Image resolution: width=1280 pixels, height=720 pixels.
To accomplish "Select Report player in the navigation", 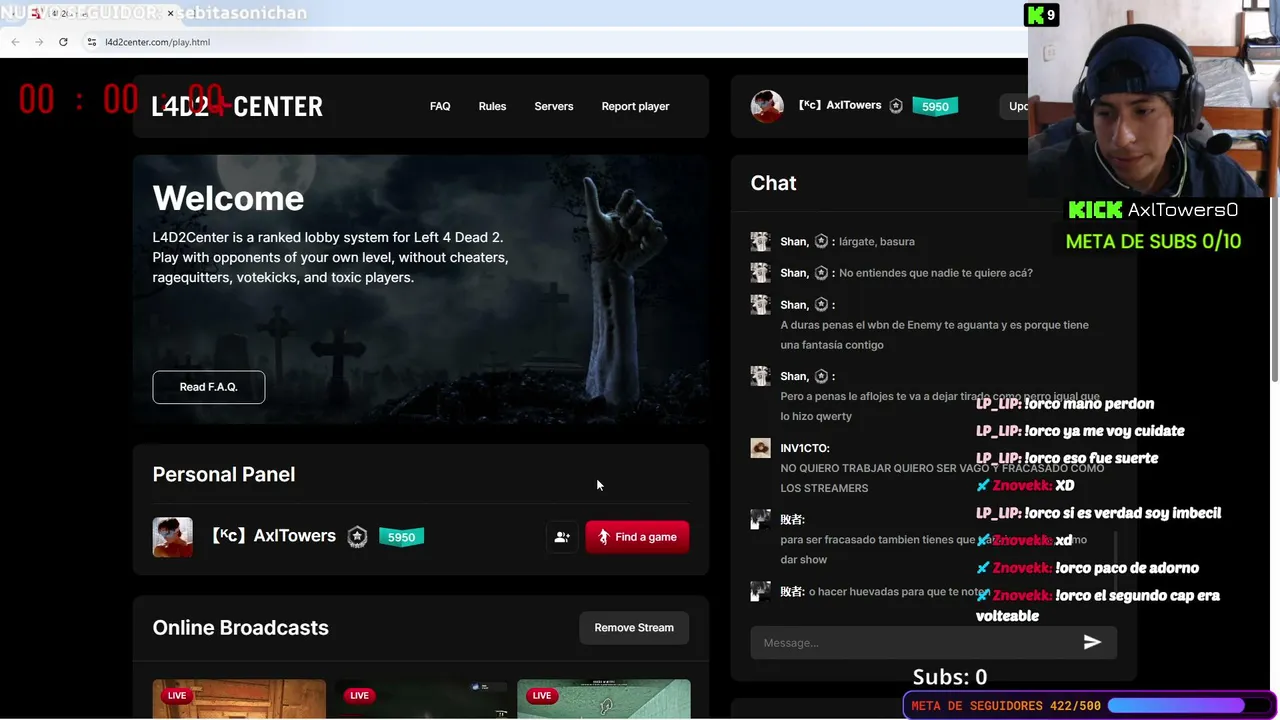I will tap(635, 106).
